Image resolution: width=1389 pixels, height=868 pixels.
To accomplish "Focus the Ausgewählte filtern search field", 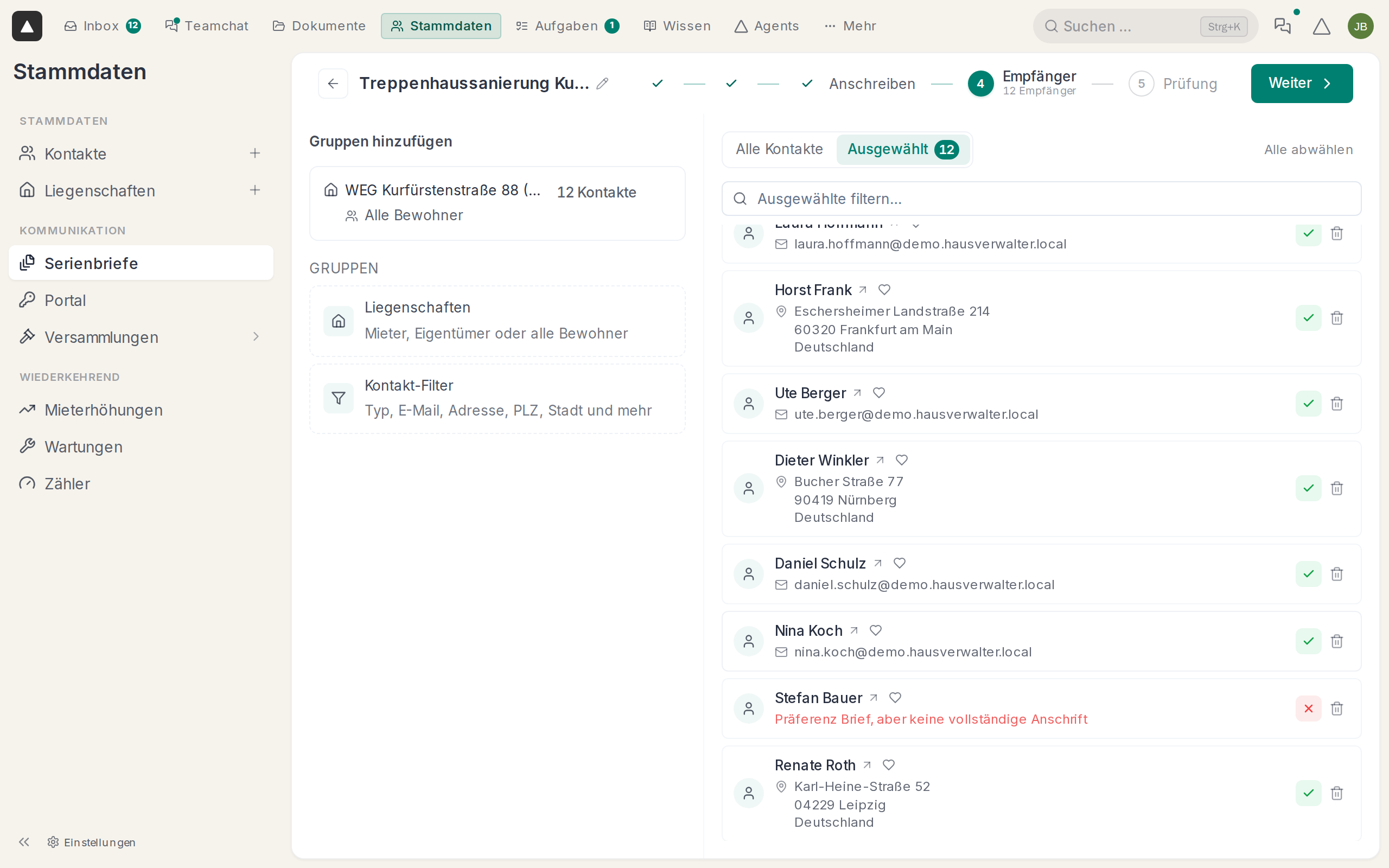I will [x=1041, y=199].
